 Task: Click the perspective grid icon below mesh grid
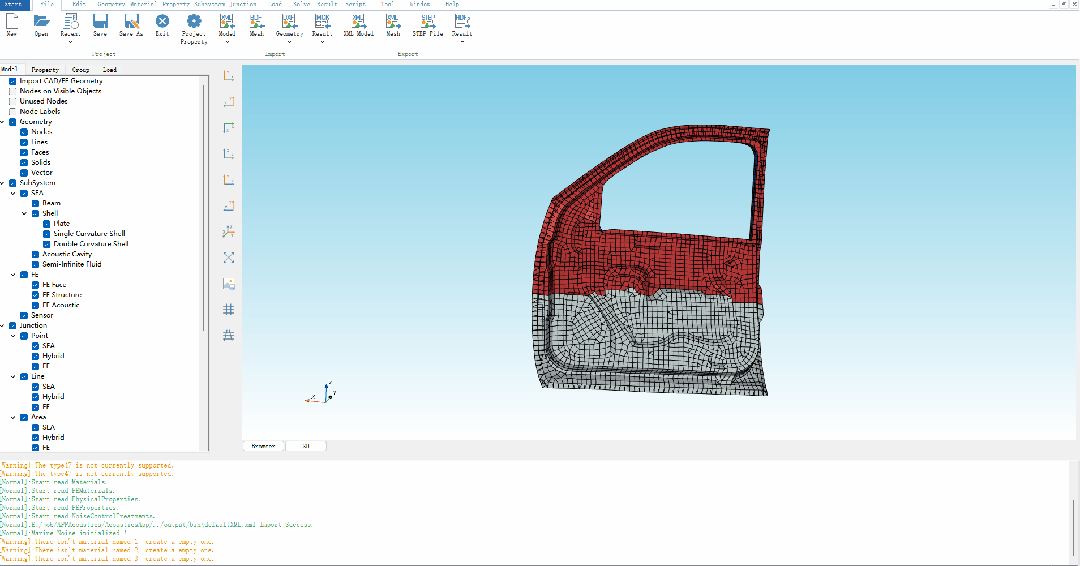pos(229,335)
